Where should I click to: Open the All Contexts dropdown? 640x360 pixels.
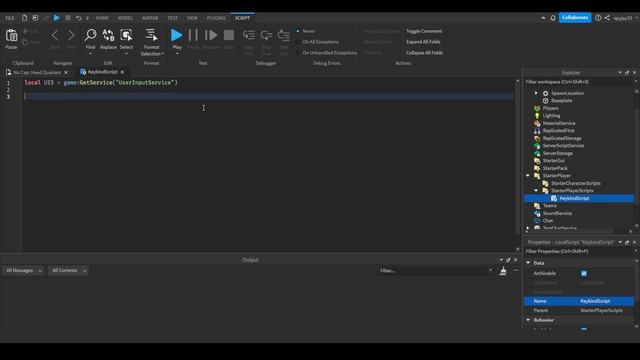[68, 271]
